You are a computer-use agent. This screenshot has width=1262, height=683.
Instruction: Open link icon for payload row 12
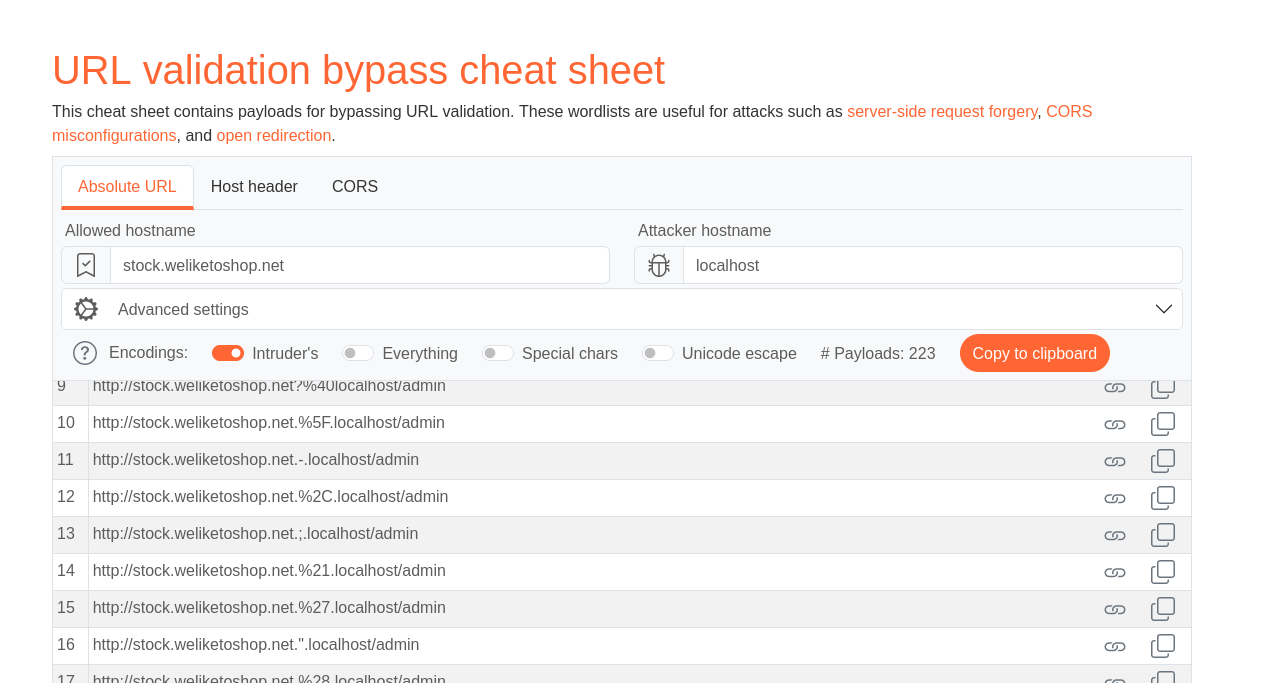point(1114,498)
